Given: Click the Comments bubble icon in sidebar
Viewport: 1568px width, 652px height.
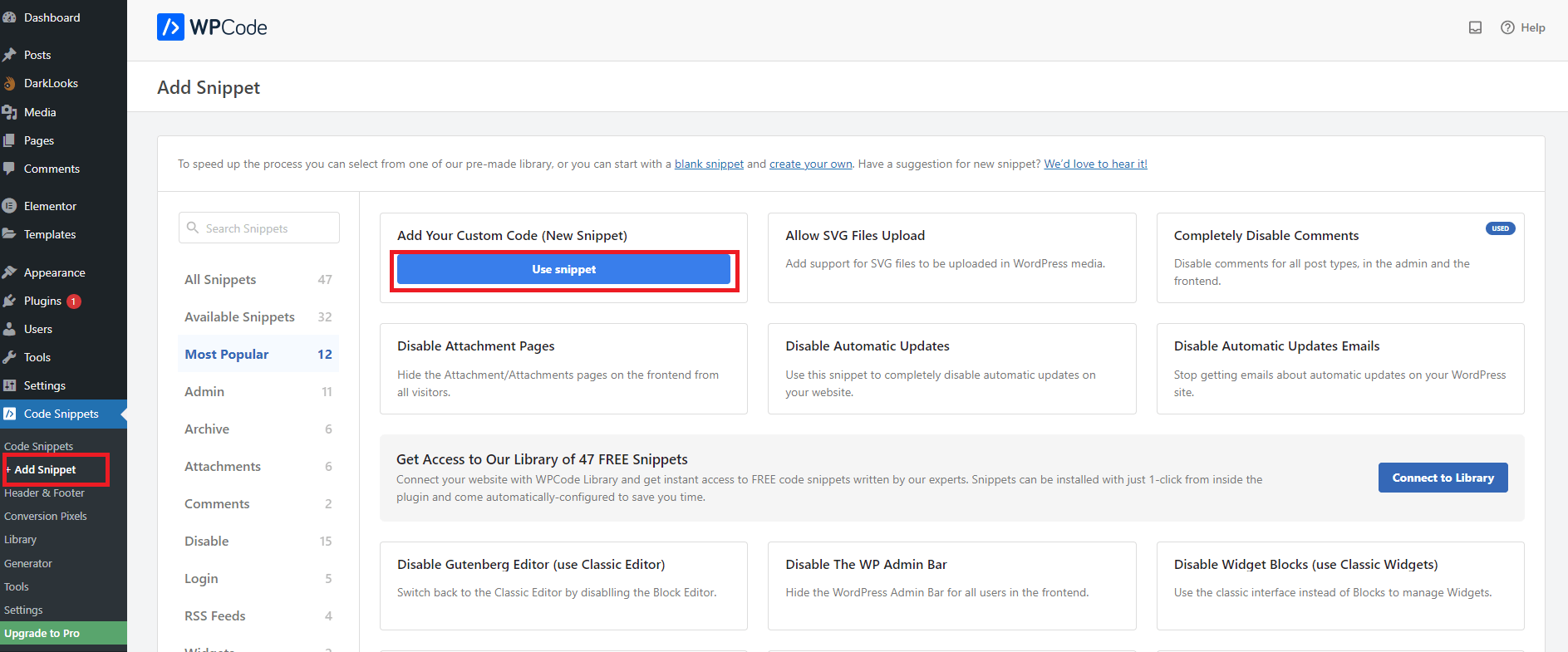Looking at the screenshot, I should [x=9, y=169].
